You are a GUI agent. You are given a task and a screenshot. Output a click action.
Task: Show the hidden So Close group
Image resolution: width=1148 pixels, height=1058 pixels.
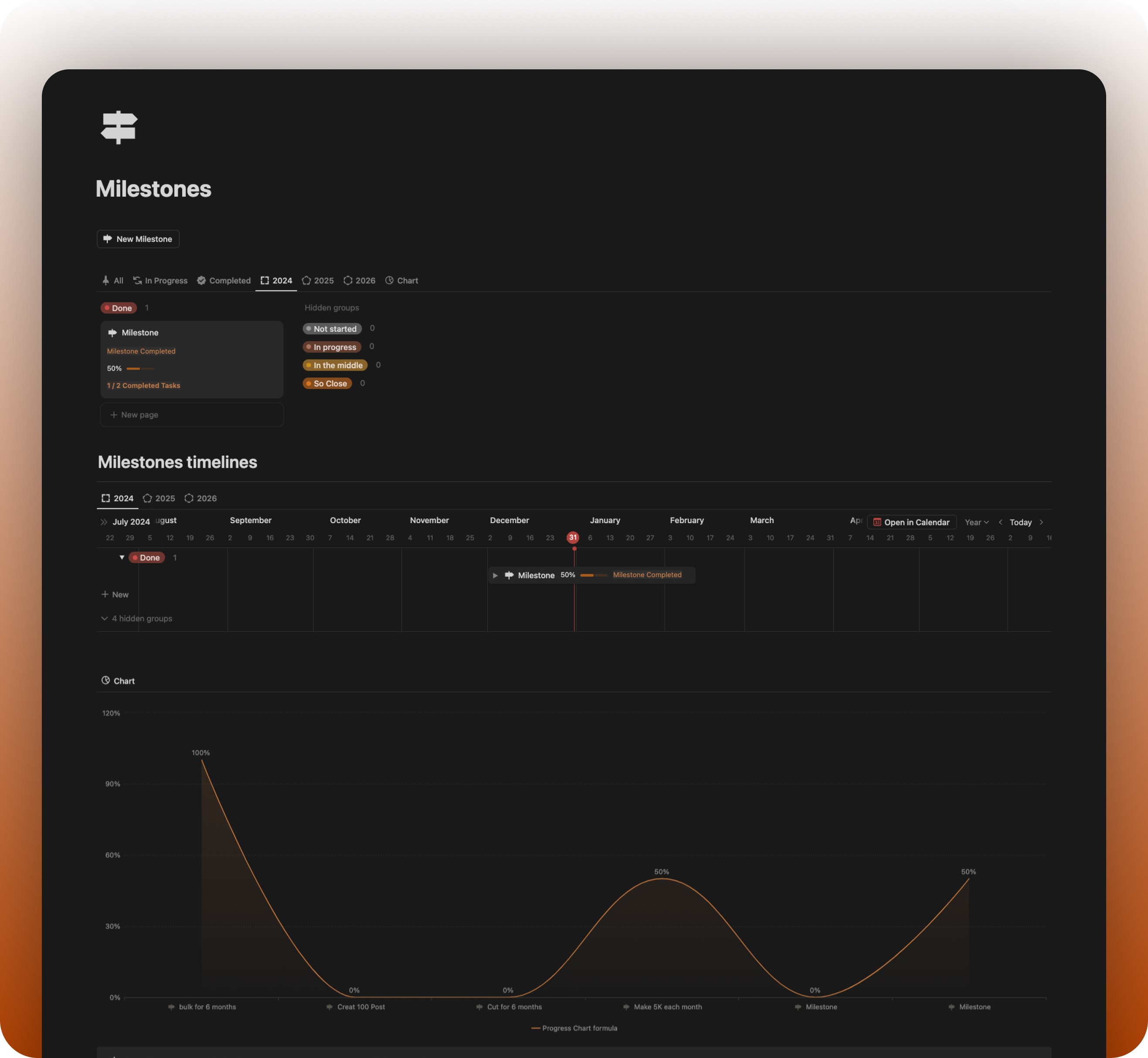tap(327, 384)
